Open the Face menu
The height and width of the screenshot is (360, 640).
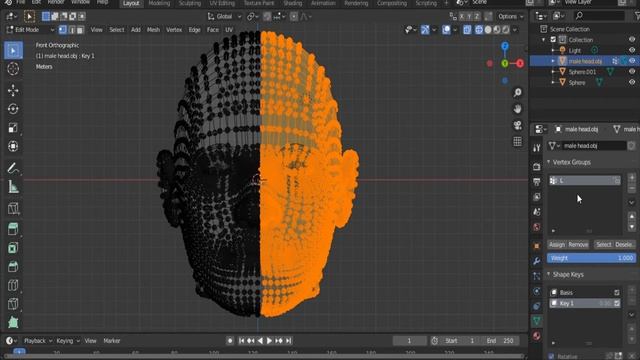[212, 30]
